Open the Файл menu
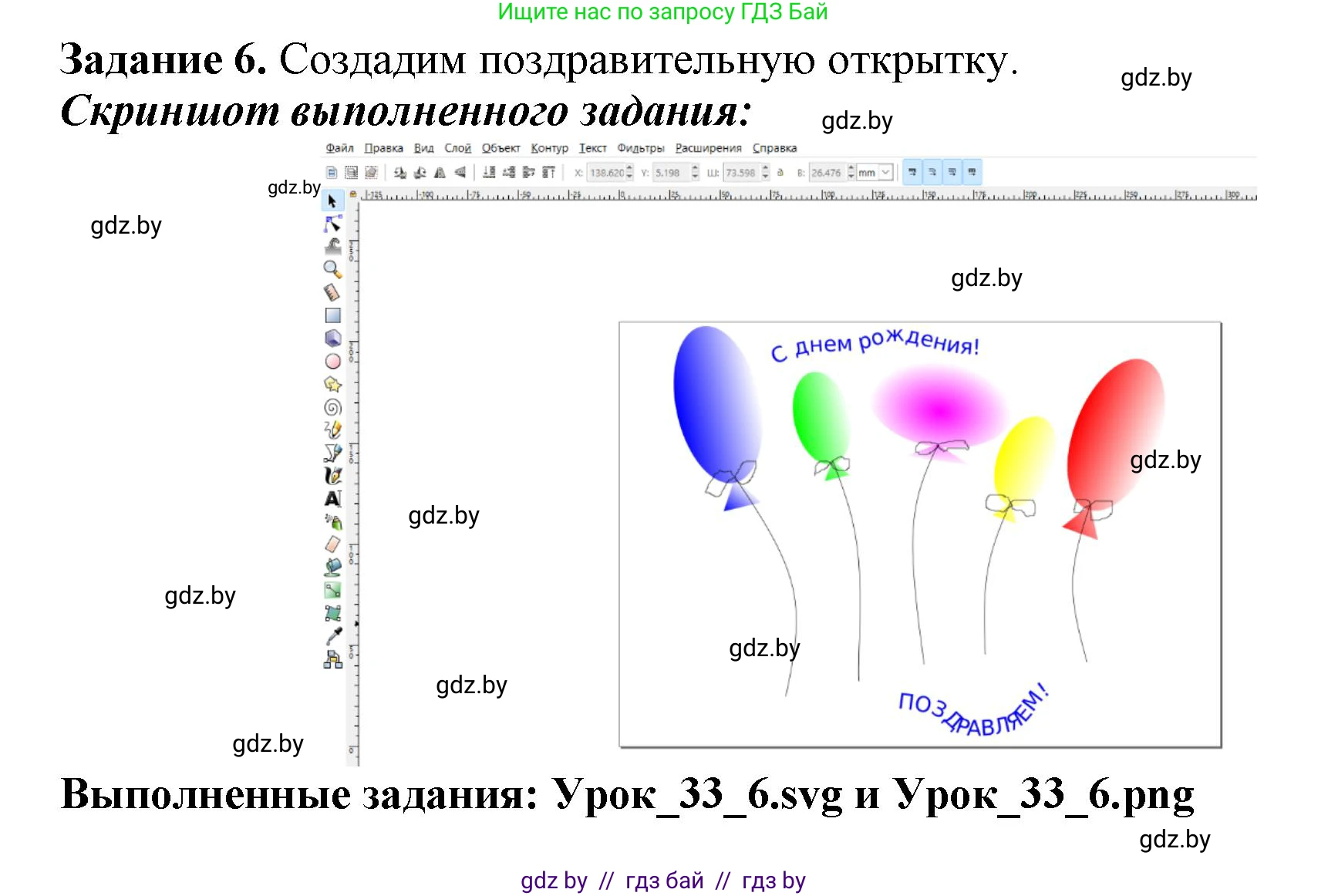This screenshot has width=1328, height=896. (x=339, y=148)
